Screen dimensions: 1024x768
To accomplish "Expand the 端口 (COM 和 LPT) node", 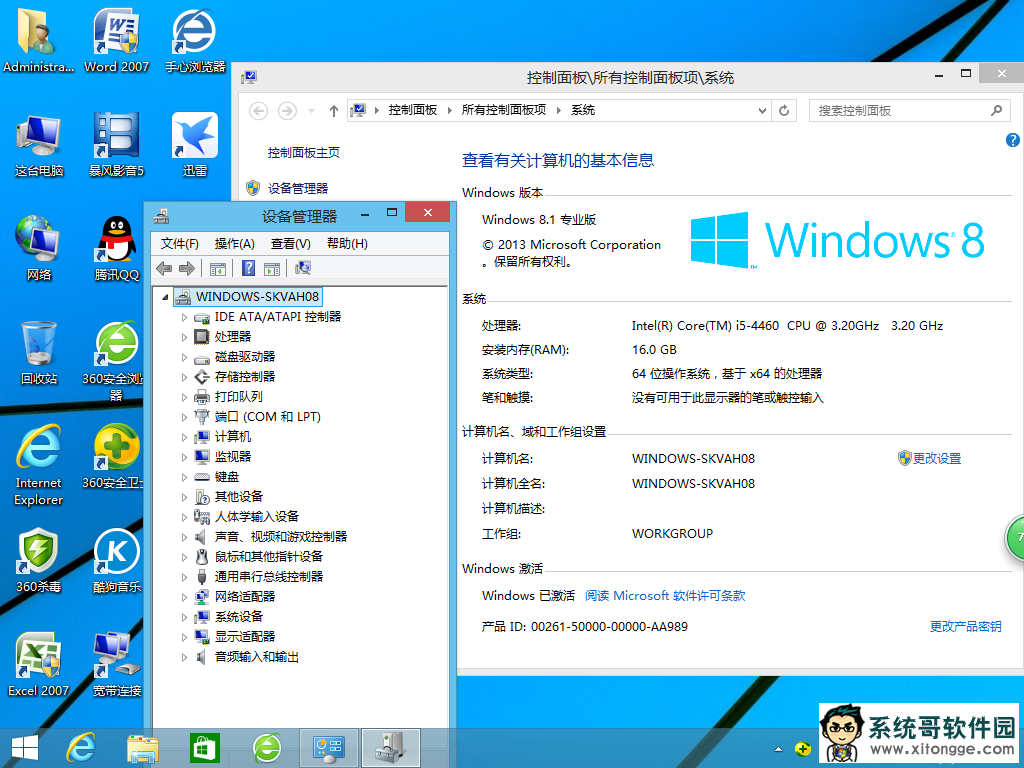I will (184, 417).
